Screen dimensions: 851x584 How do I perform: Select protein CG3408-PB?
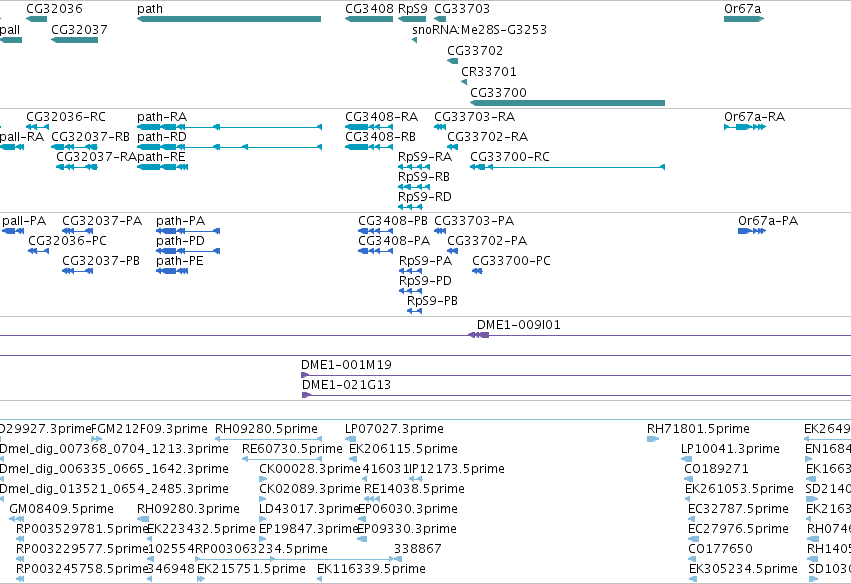[x=376, y=231]
